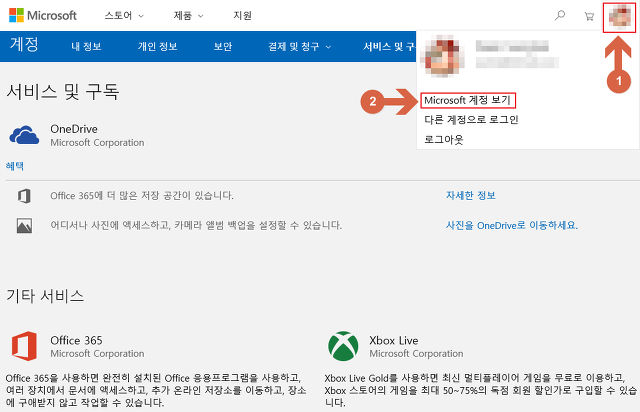The image size is (640, 412).
Task: Go to the 개인 정보 tab
Action: [158, 47]
